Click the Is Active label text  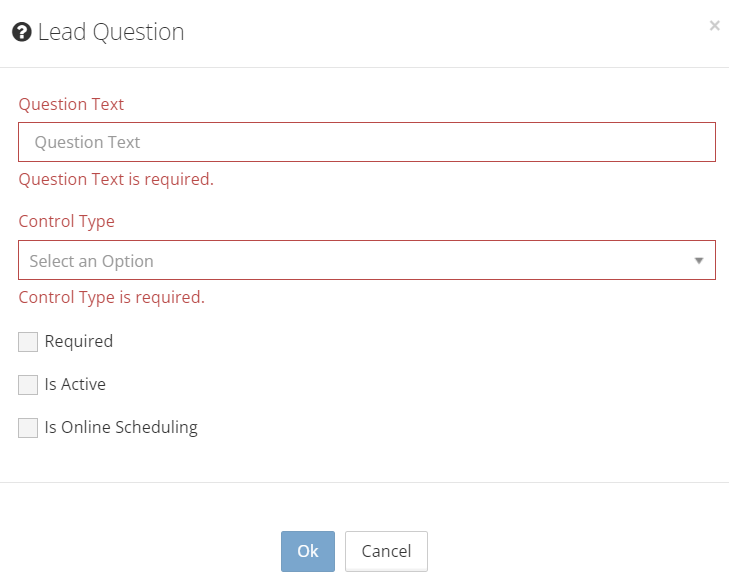click(x=75, y=384)
